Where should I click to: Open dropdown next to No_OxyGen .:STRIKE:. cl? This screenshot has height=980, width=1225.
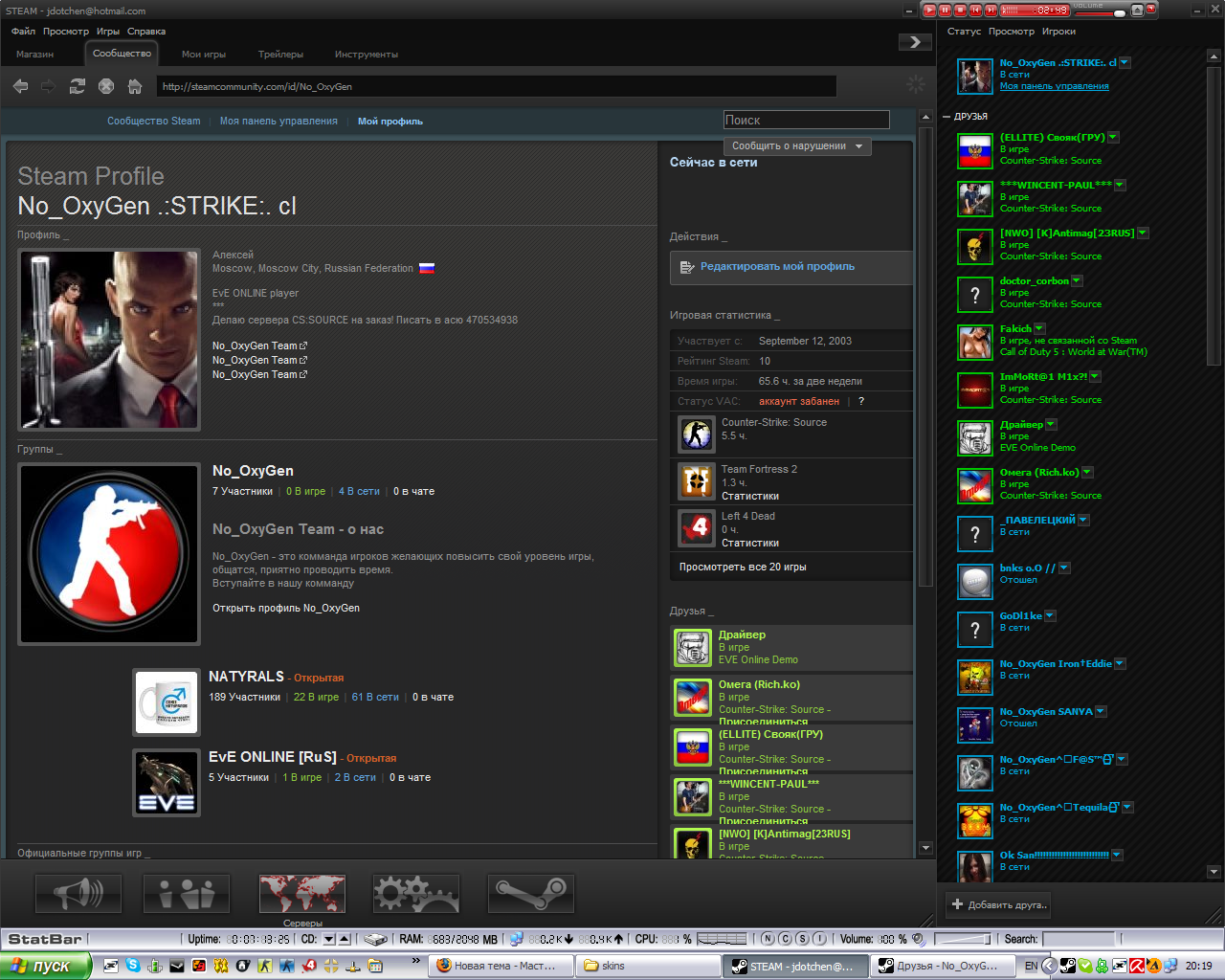pyautogui.click(x=1125, y=62)
